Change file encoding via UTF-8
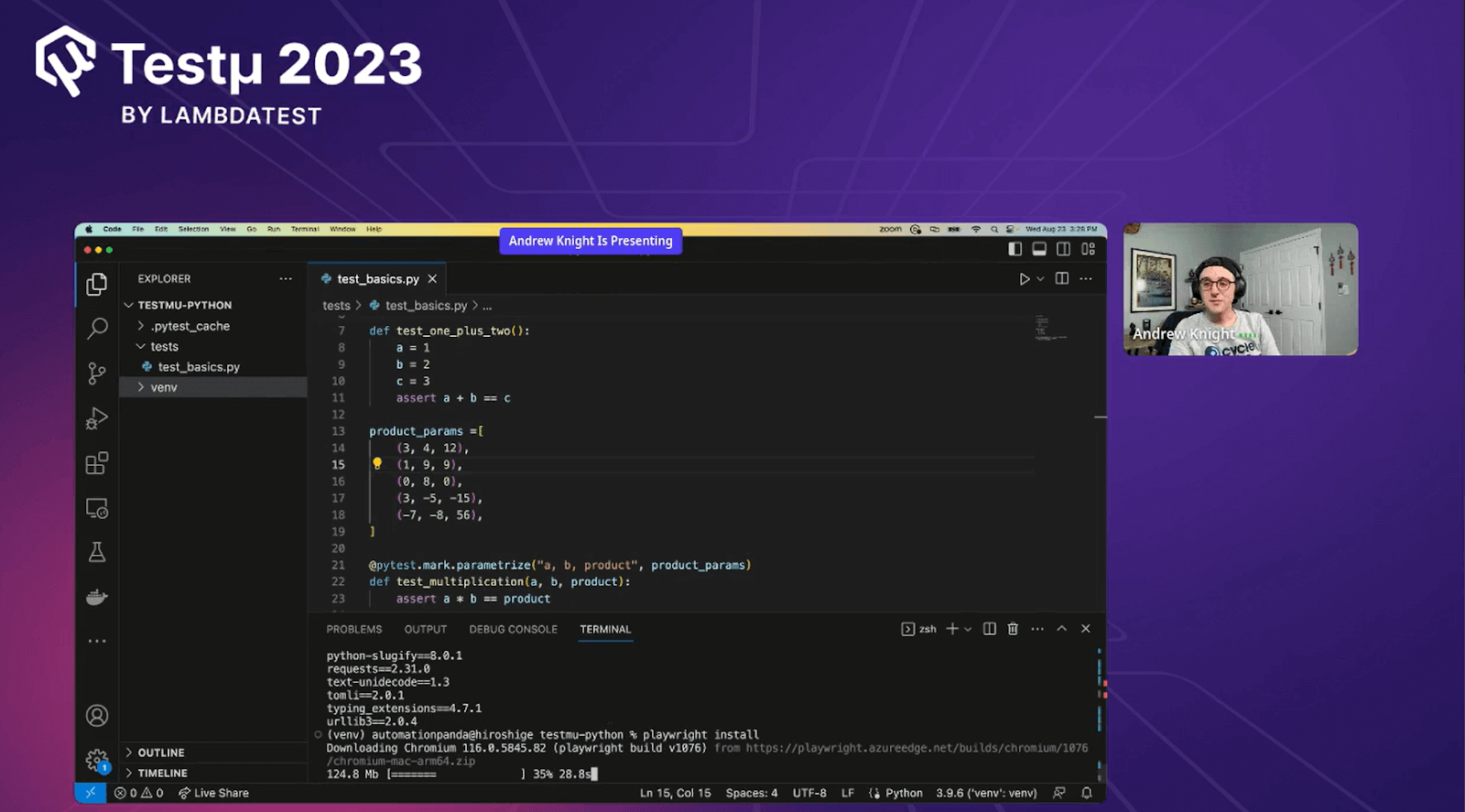The image size is (1465, 812). pyautogui.click(x=809, y=793)
